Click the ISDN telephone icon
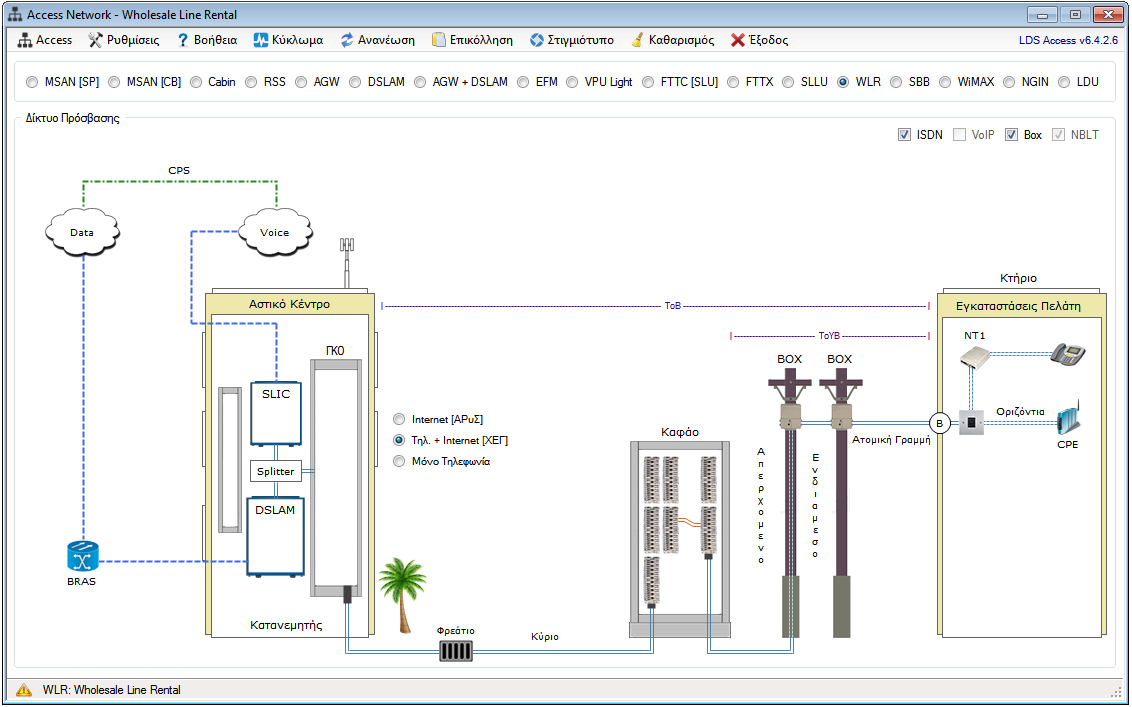1132x707 pixels. click(1068, 353)
